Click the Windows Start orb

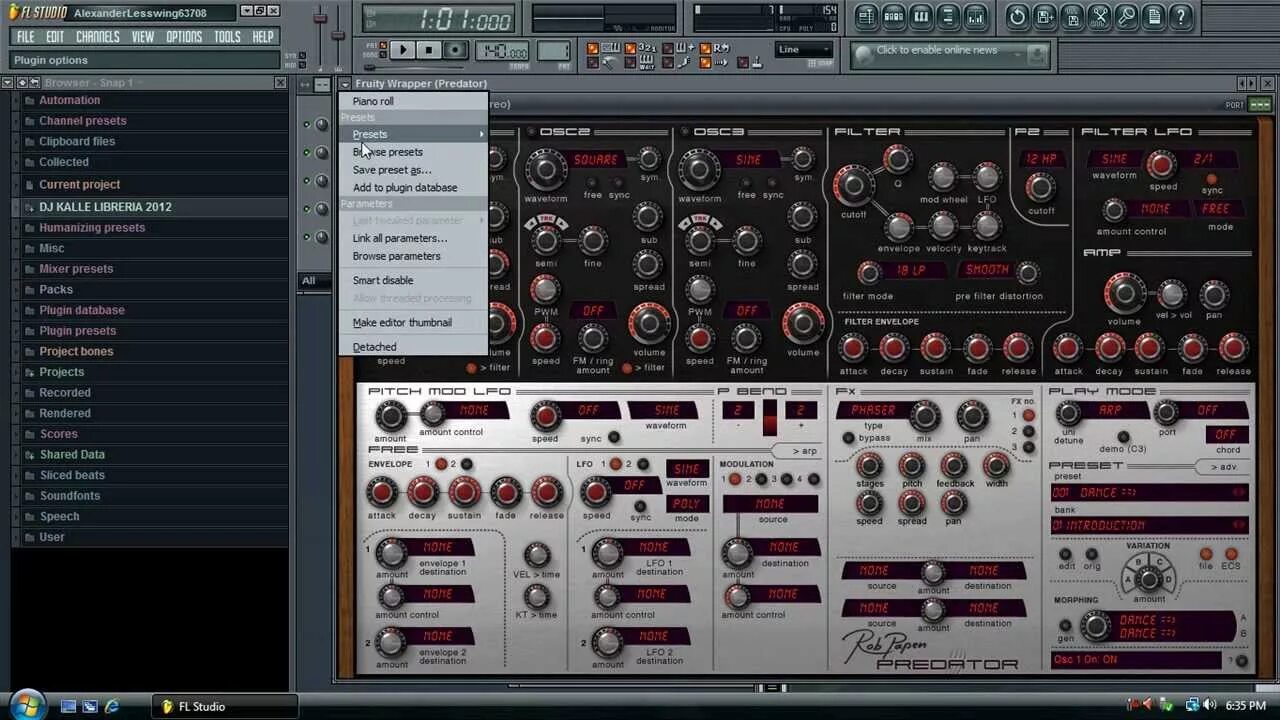27,705
